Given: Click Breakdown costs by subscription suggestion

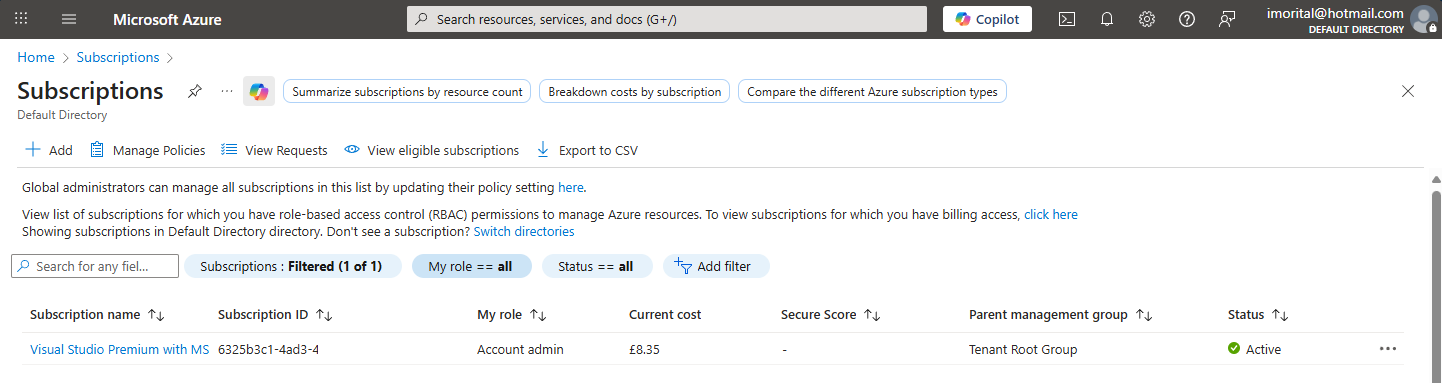Looking at the screenshot, I should click(634, 92).
